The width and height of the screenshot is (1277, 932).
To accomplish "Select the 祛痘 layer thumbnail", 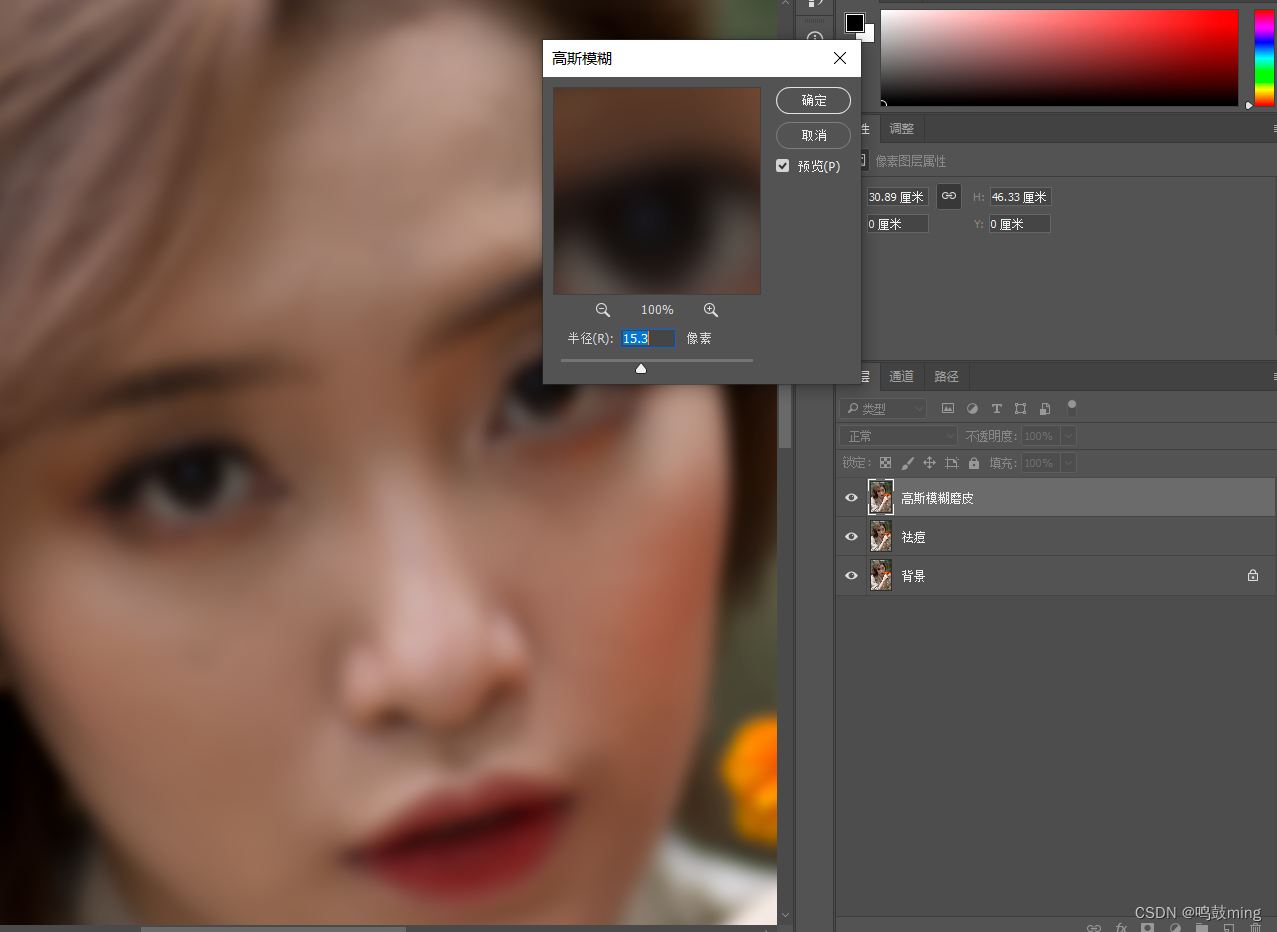I will tap(881, 536).
